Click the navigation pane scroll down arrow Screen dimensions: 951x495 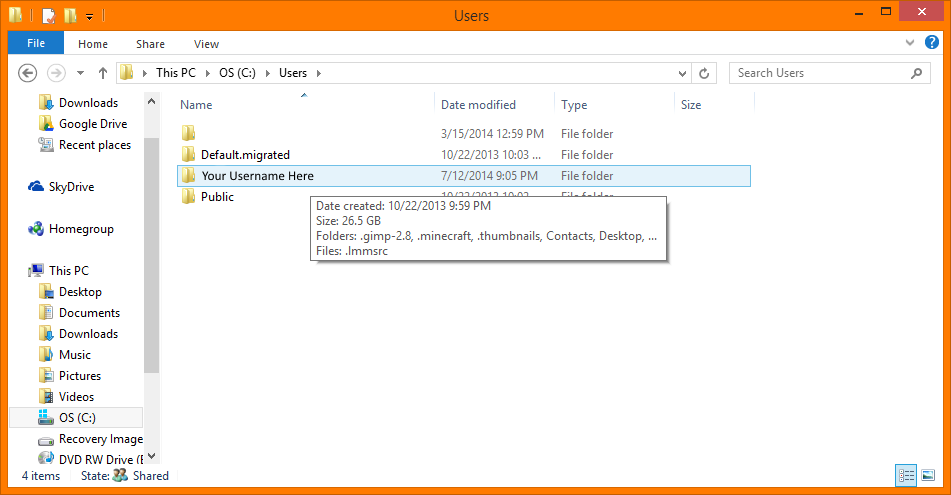152,456
